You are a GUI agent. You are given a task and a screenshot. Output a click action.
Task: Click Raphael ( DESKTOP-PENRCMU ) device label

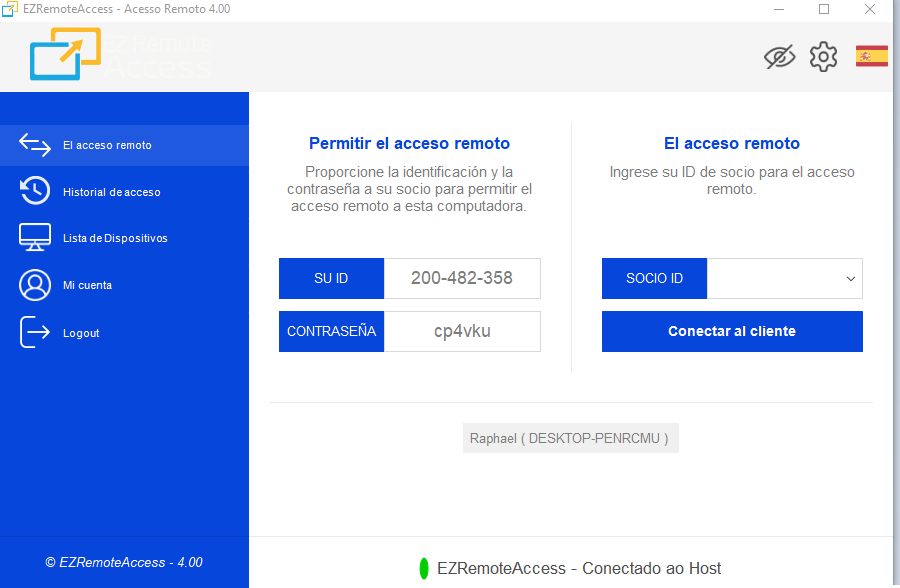point(571,438)
